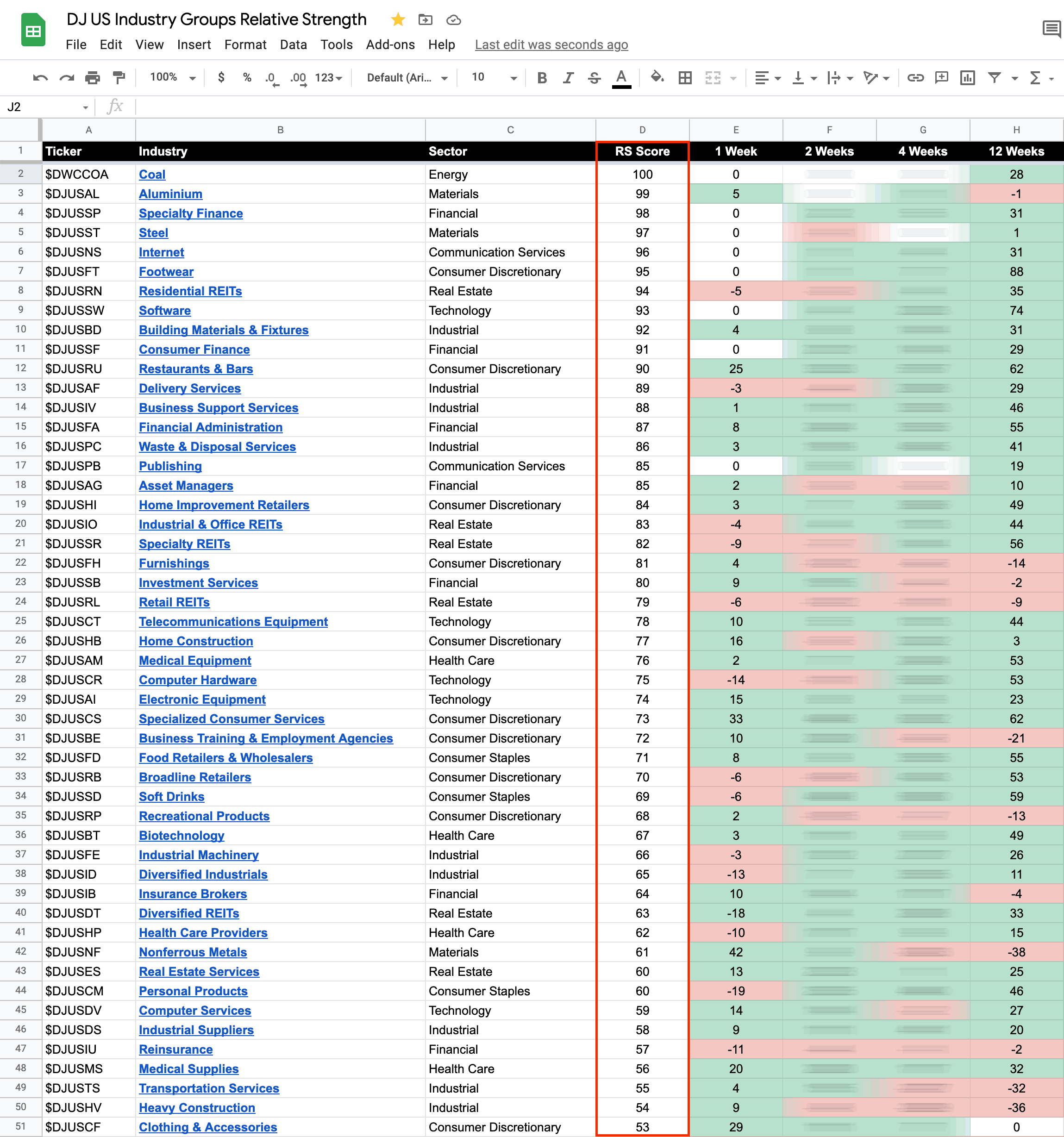1064x1137 pixels.
Task: Expand the merge cells dropdown arrow
Action: pyautogui.click(x=733, y=78)
